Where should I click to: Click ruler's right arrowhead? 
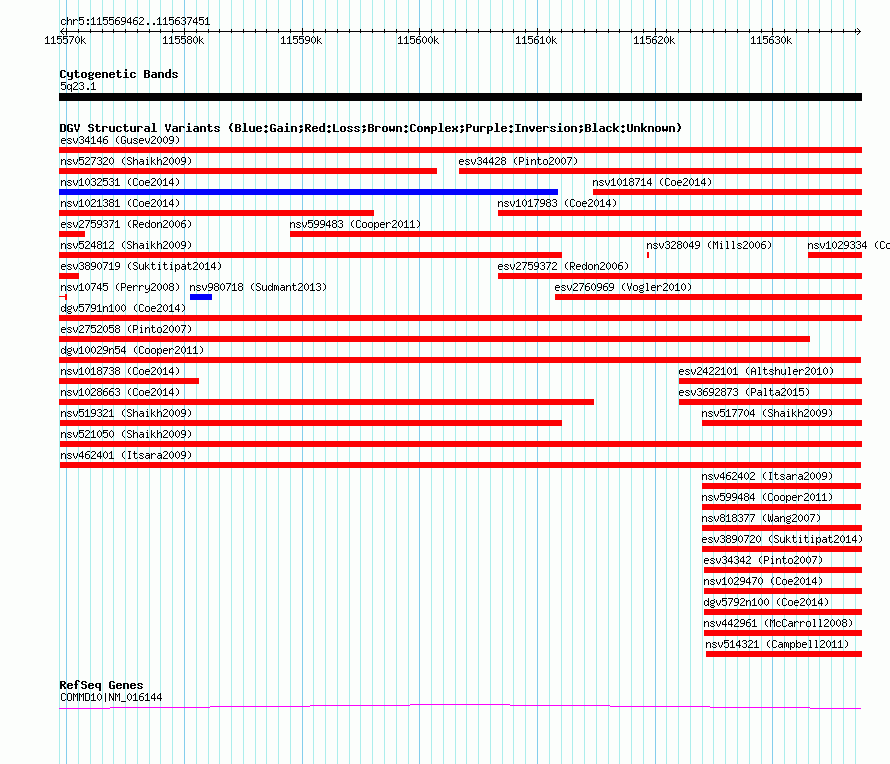click(x=858, y=31)
